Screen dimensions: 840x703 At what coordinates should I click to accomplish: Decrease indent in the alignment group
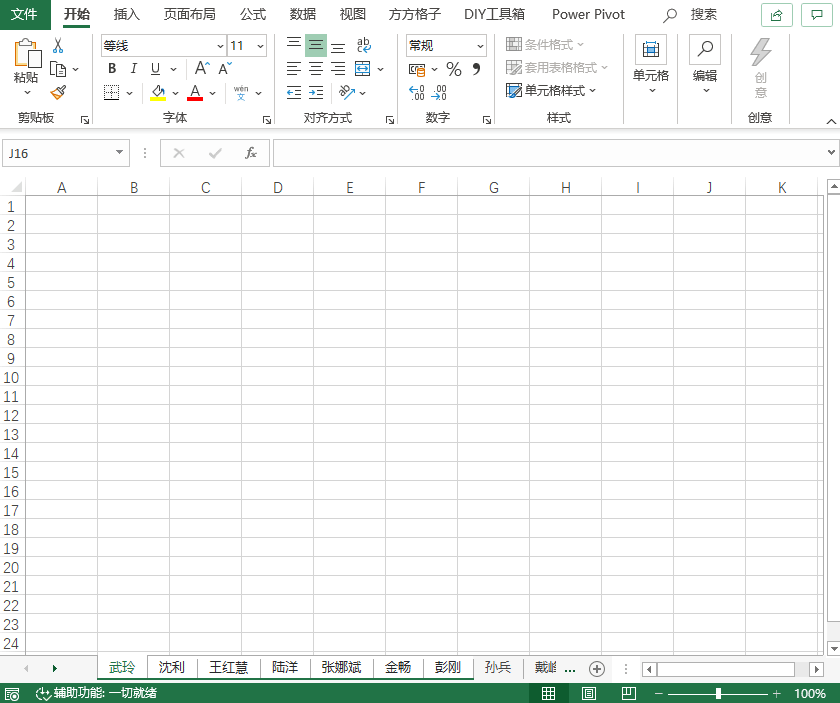(x=294, y=93)
